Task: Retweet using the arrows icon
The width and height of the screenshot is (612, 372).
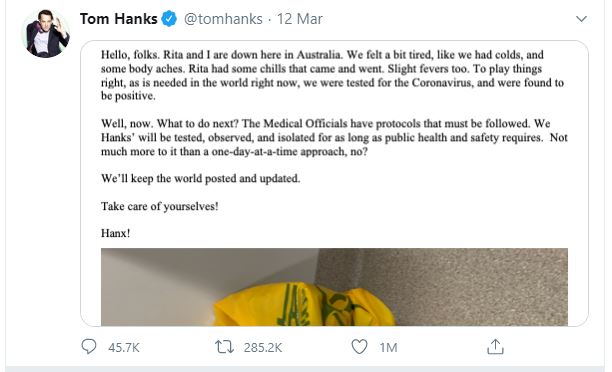Action: point(224,347)
